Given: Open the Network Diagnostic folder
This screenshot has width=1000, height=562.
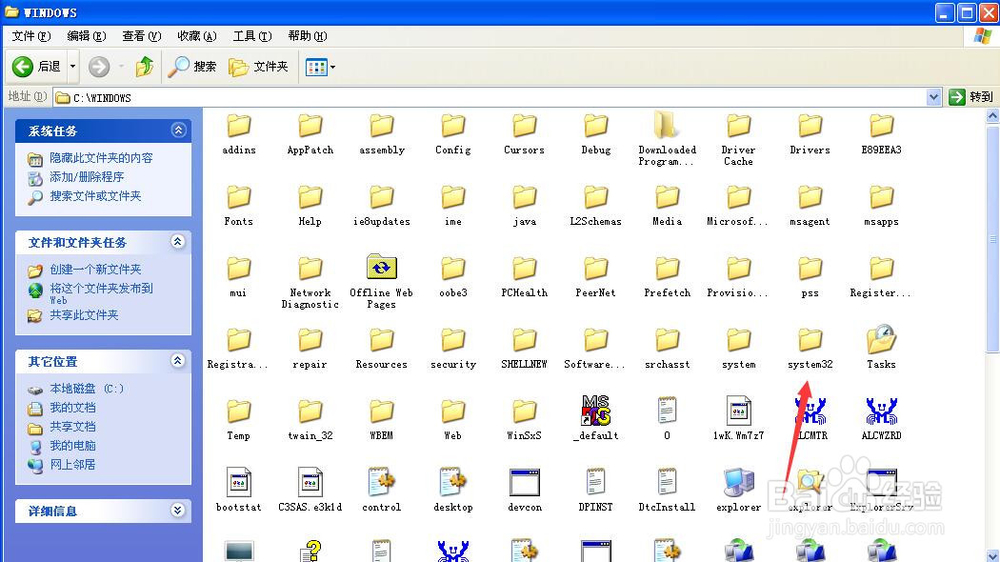Looking at the screenshot, I should (x=310, y=281).
